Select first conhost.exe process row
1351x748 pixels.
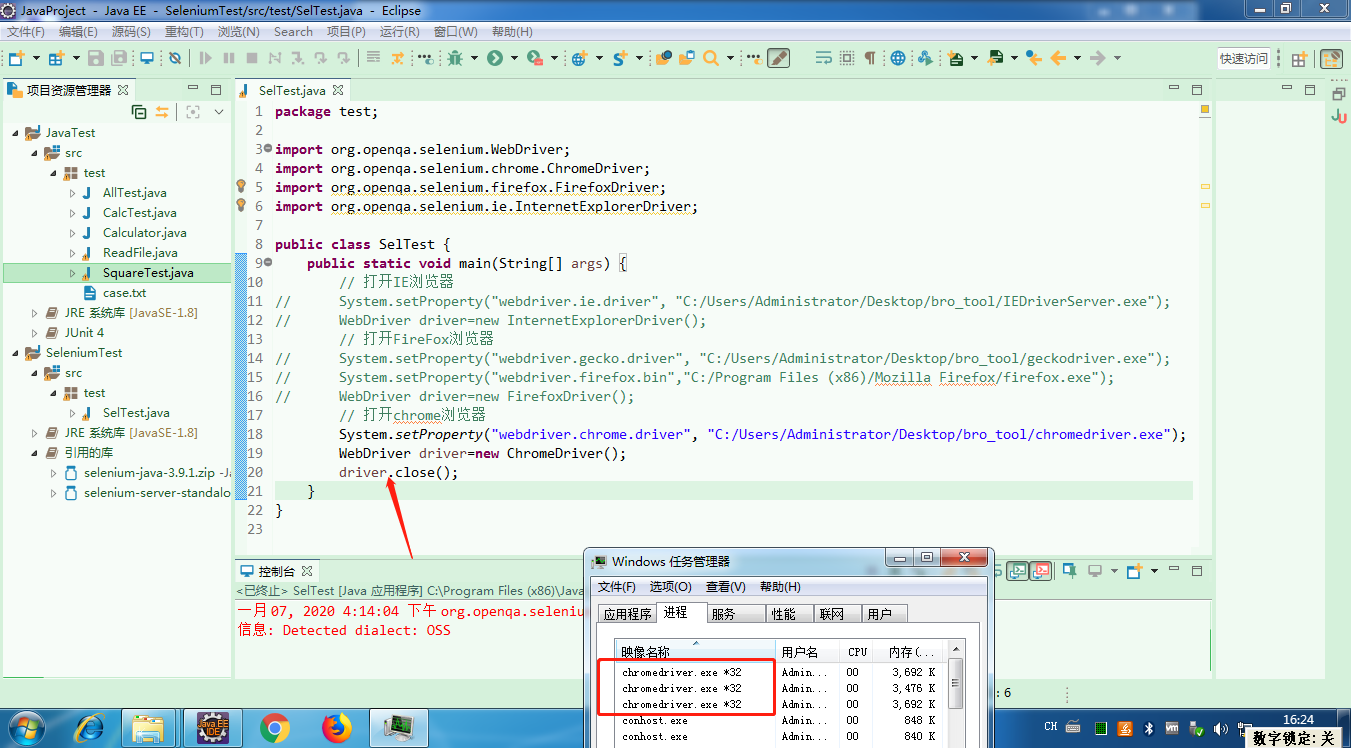pos(780,721)
